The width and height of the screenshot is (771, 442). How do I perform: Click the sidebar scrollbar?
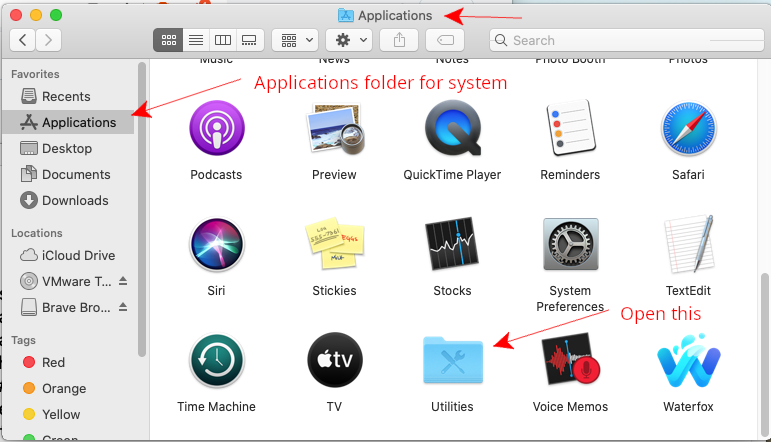tap(142, 209)
